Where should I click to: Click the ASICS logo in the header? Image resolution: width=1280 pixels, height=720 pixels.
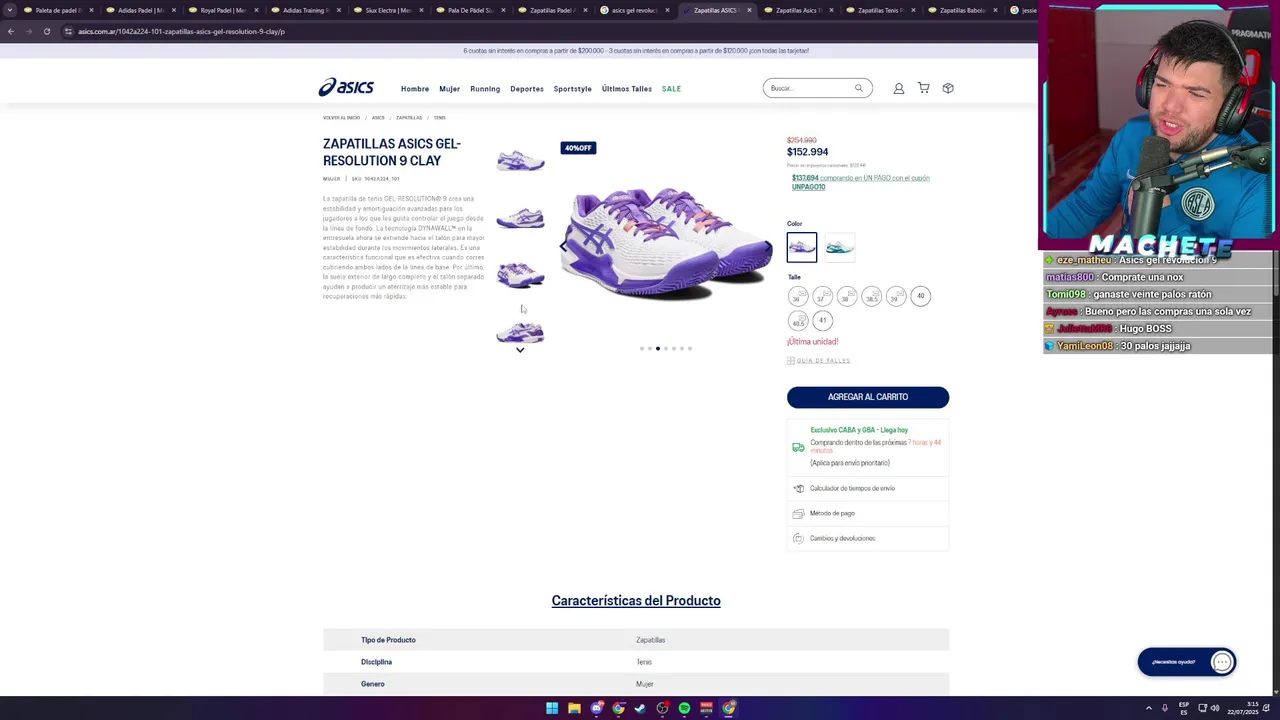pos(346,88)
